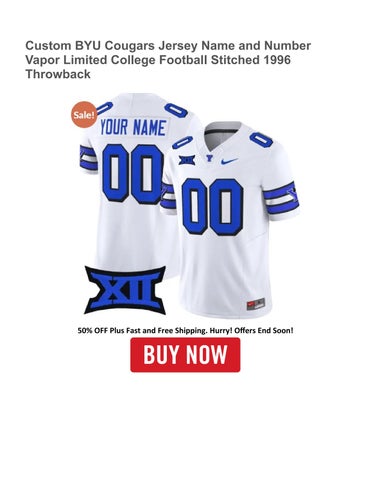Click the Nike jock tag at the jersey hem

coord(256,304)
